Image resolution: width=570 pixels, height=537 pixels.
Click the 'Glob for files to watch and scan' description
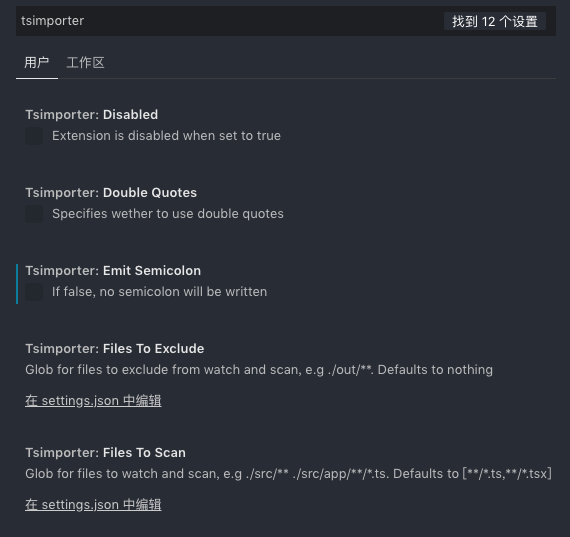288,474
